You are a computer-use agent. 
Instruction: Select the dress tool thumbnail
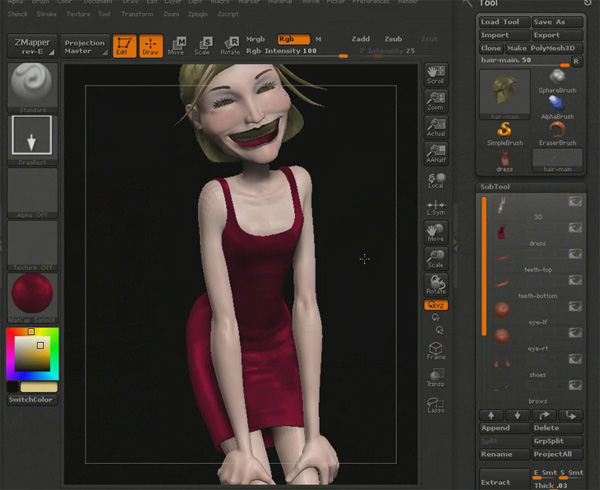click(x=505, y=161)
